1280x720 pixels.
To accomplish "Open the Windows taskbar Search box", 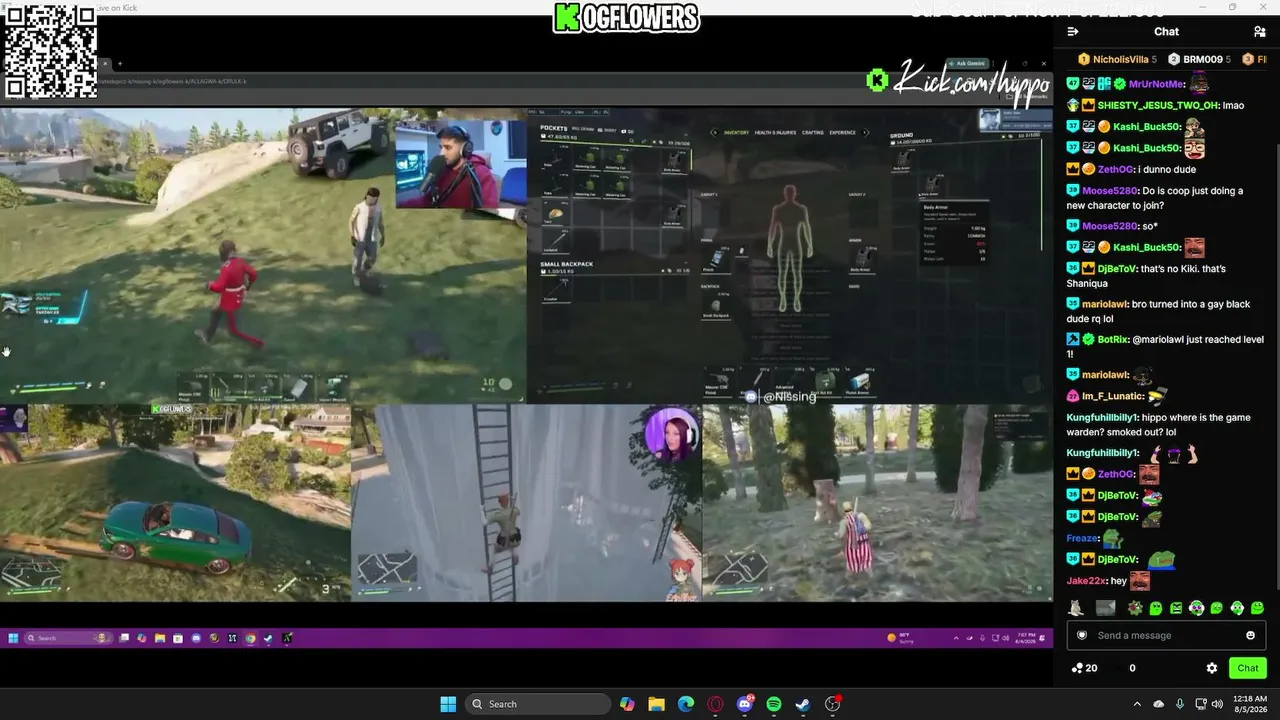I will pyautogui.click(x=538, y=704).
